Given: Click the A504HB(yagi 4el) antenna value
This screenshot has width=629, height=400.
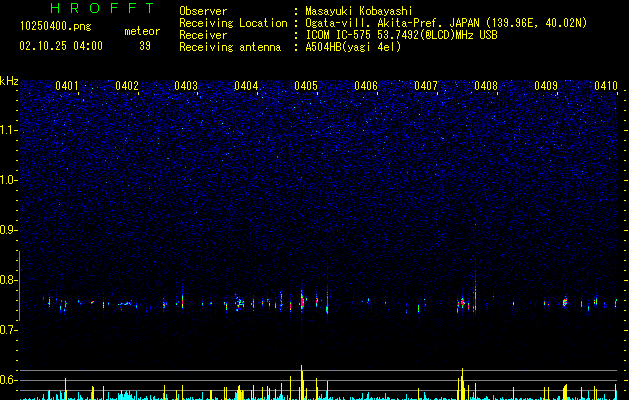Looking at the screenshot, I should coord(353,47).
